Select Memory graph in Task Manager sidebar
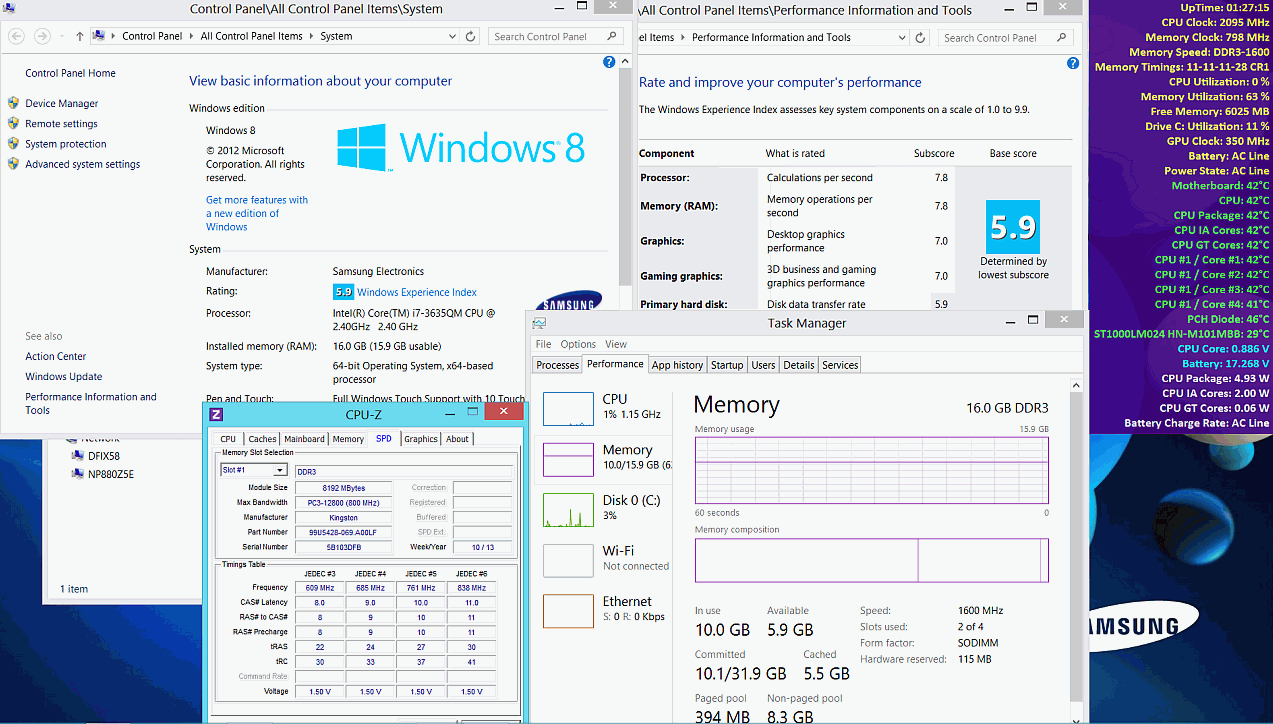 point(568,459)
